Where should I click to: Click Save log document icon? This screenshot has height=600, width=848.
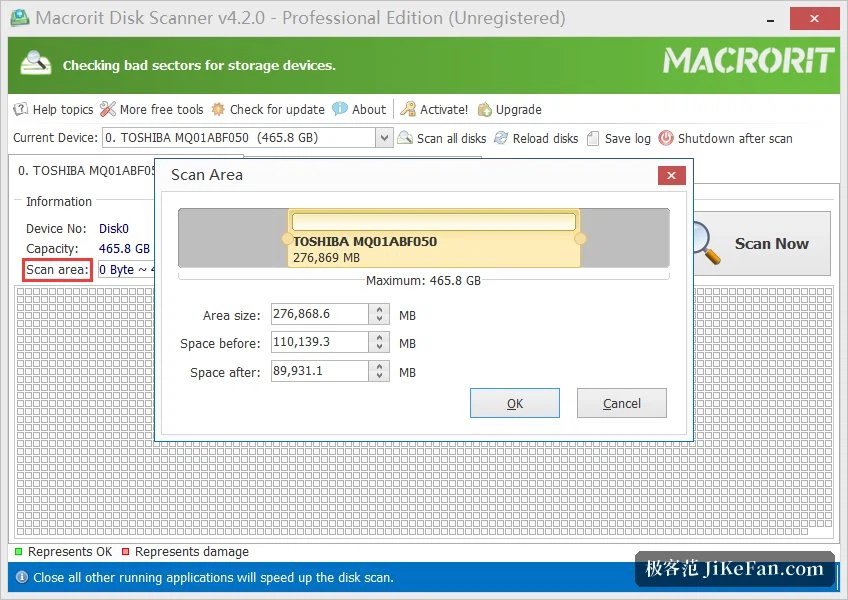[x=593, y=139]
